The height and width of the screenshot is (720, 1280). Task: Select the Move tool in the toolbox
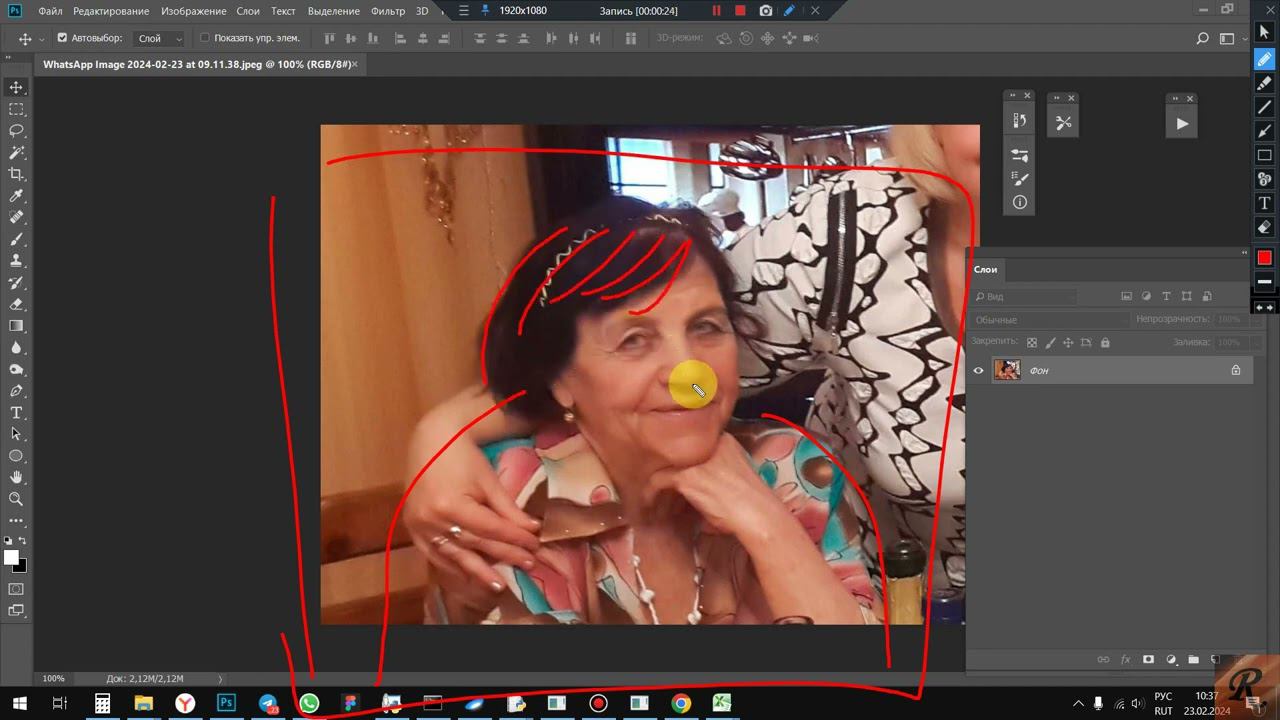(16, 88)
